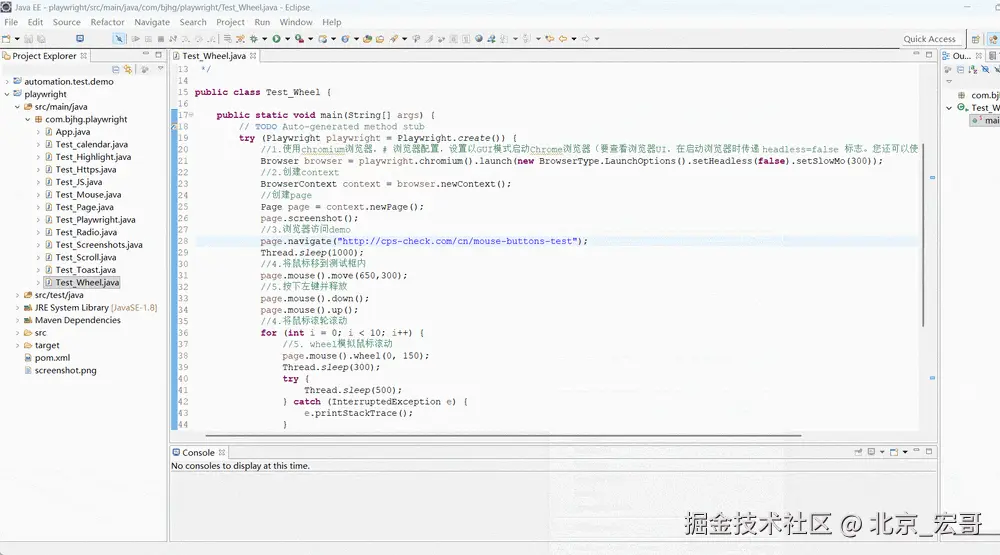This screenshot has height=555, width=1000.
Task: Select Test_Screenshots.java in Project Explorer
Action: pos(99,245)
